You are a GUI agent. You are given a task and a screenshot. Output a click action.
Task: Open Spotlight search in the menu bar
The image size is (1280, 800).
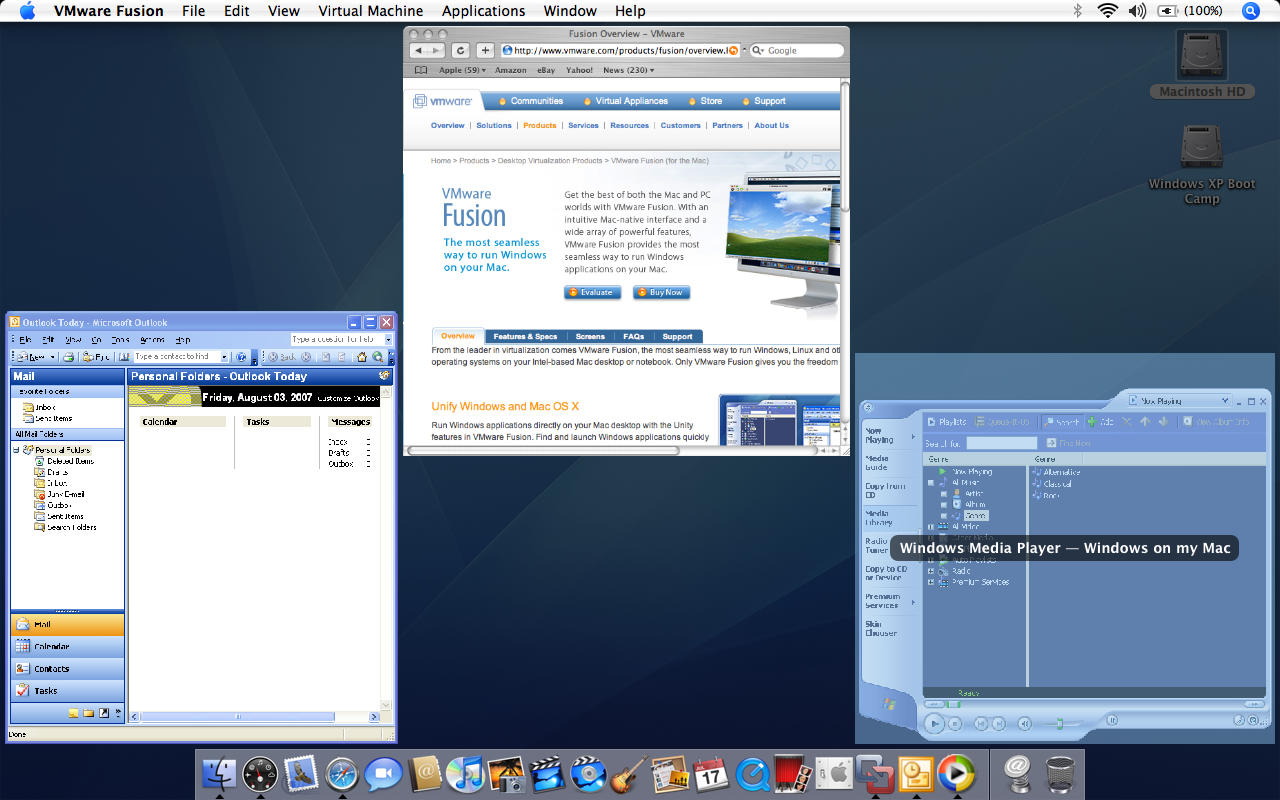point(1251,11)
